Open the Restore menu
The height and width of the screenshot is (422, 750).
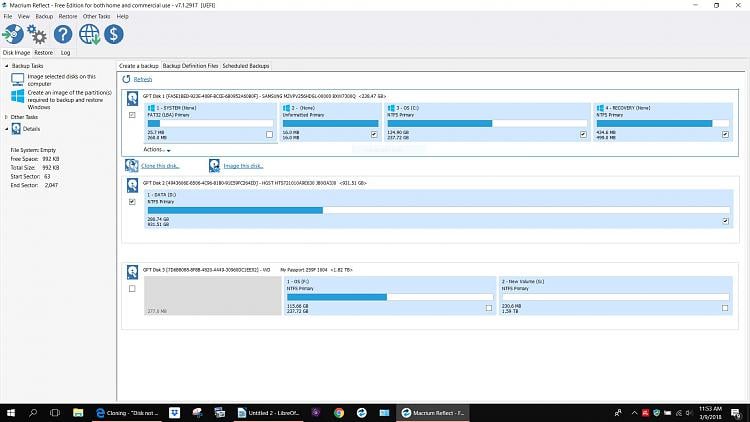[x=67, y=16]
